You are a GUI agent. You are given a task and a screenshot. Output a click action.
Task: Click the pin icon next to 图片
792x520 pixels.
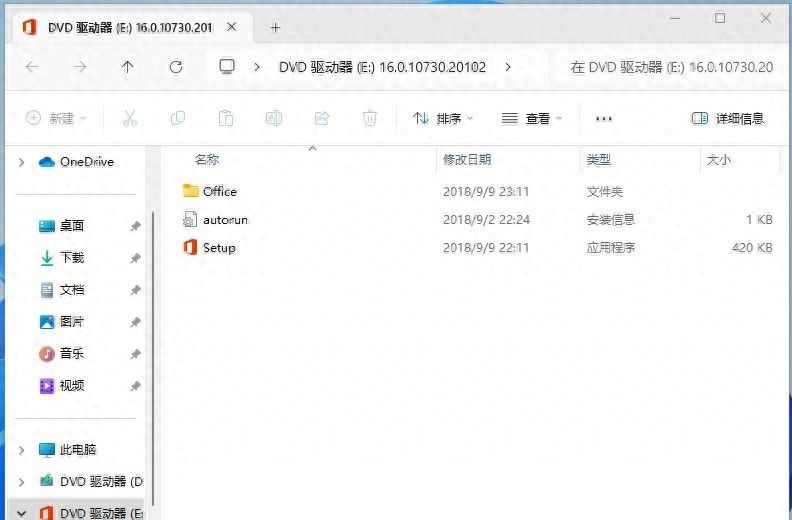tap(135, 322)
